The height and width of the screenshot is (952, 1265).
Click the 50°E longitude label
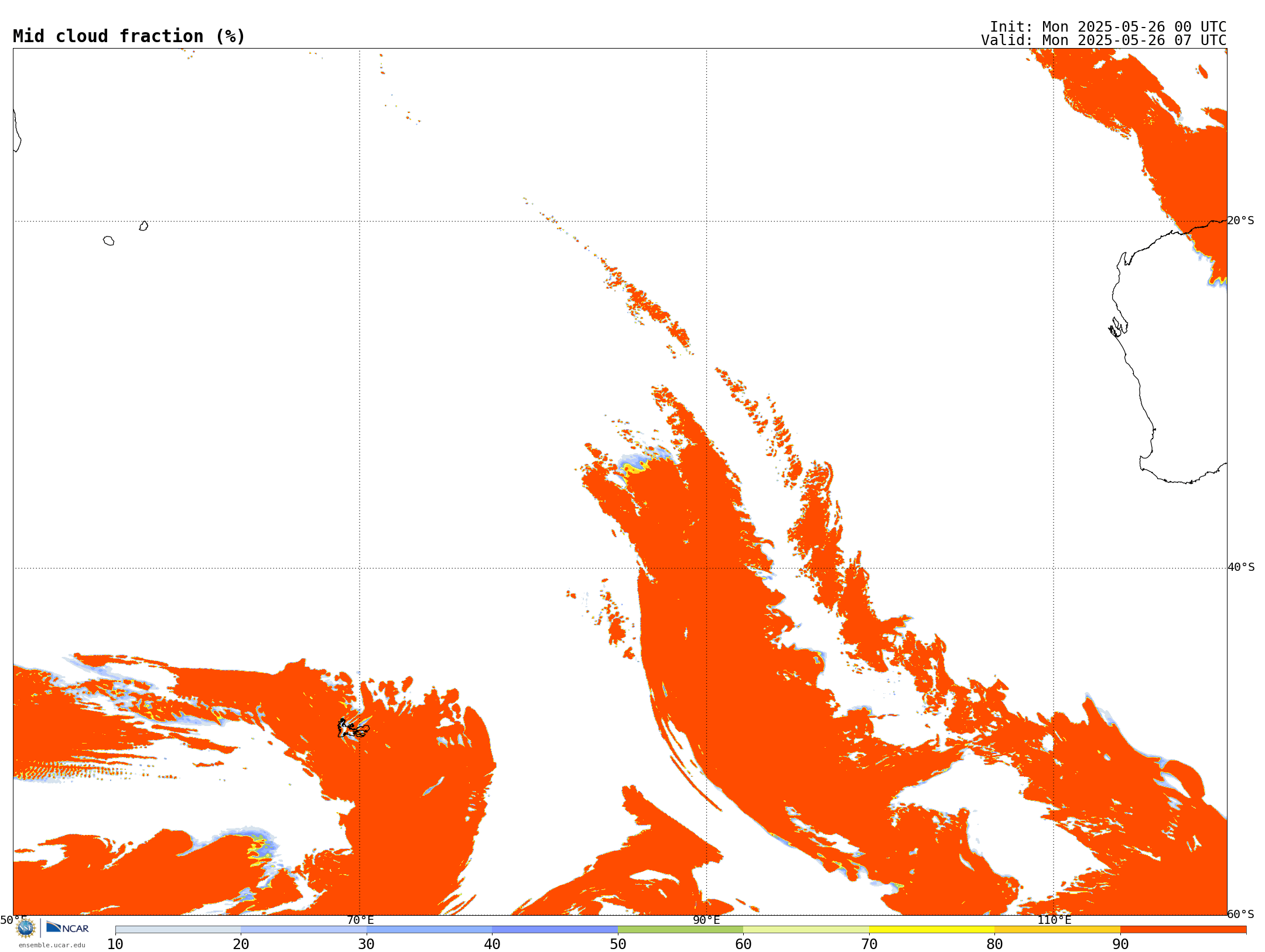[x=13, y=920]
